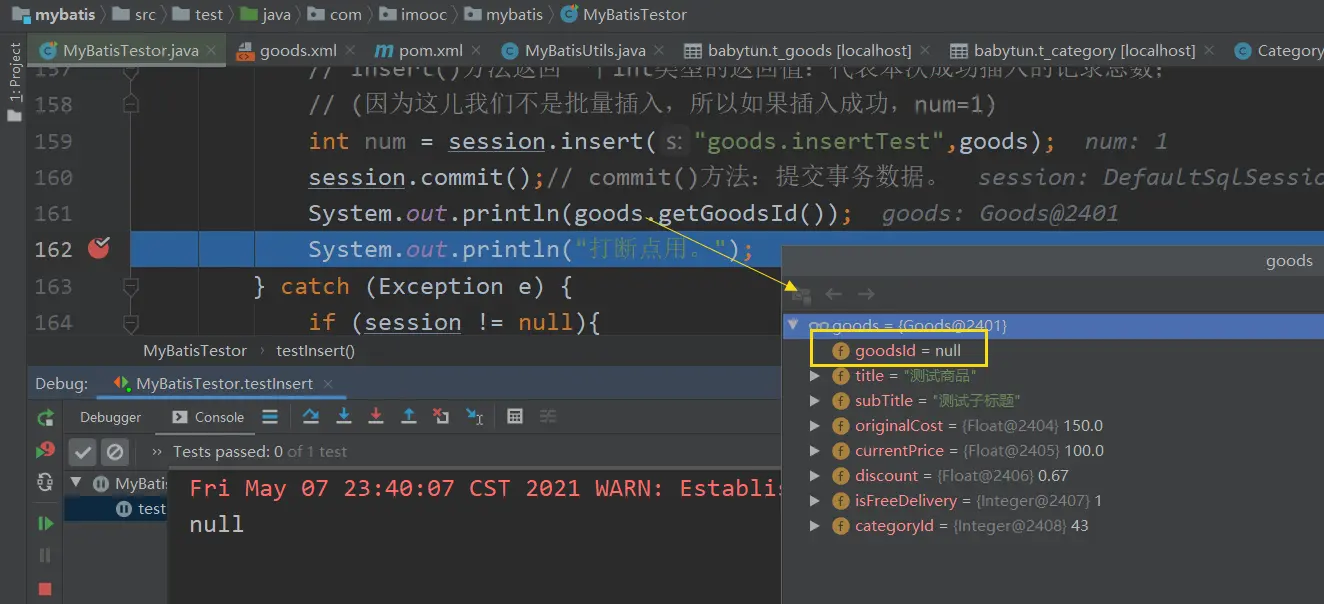Click the Step Over debugger icon
The image size is (1324, 604).
tap(311, 417)
